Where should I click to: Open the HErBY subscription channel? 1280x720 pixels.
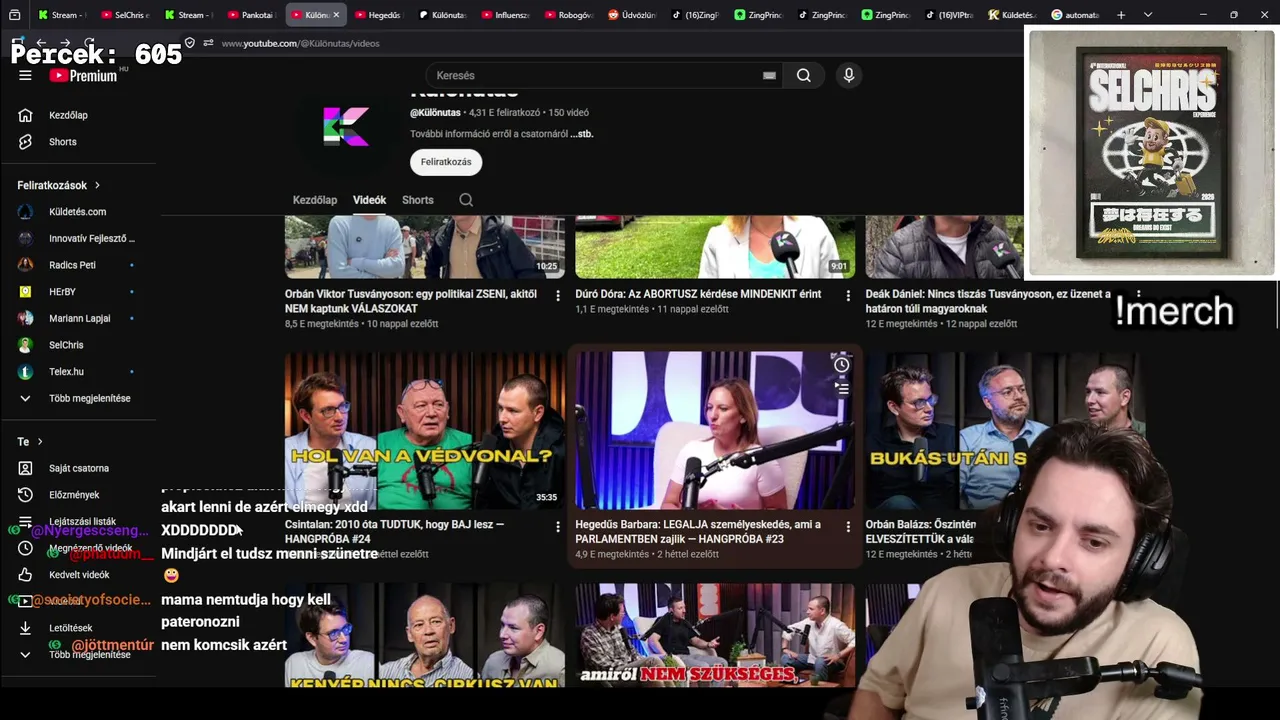pos(62,292)
